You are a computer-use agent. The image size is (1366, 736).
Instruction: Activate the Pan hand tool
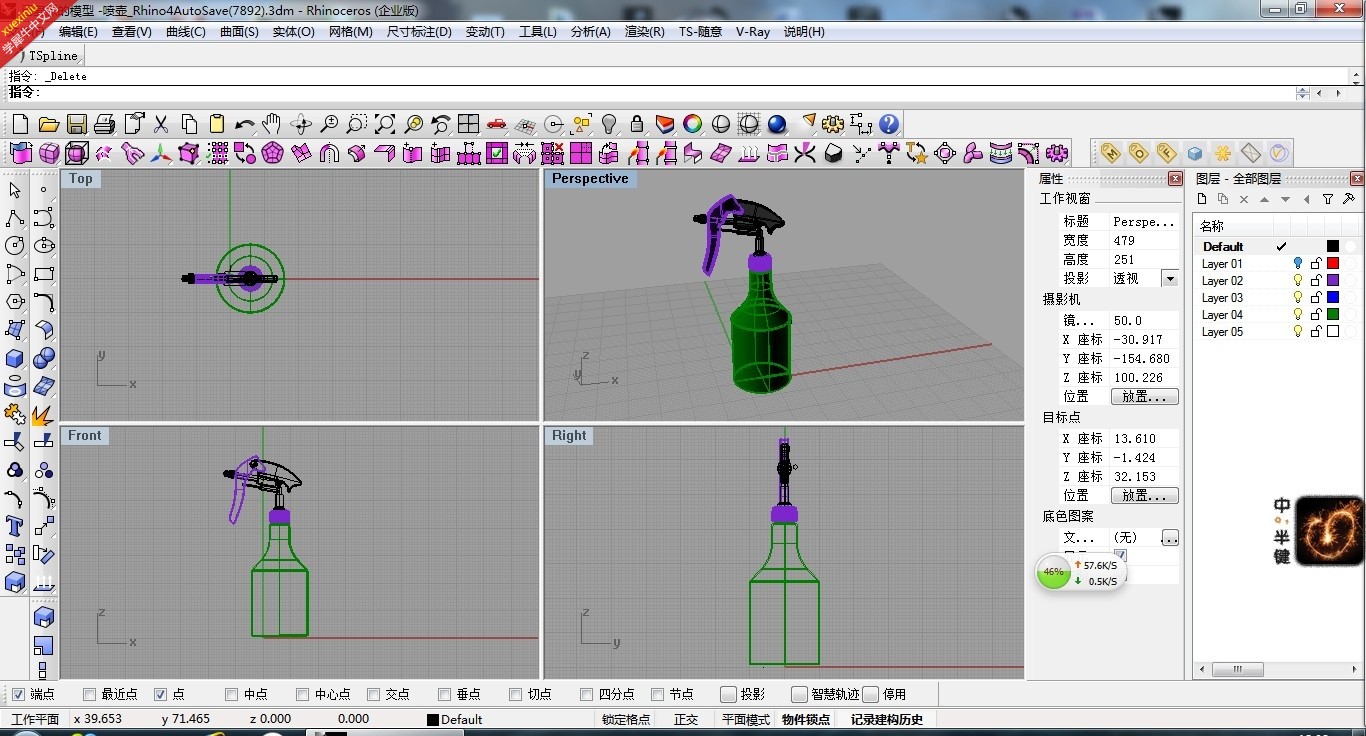tap(272, 125)
